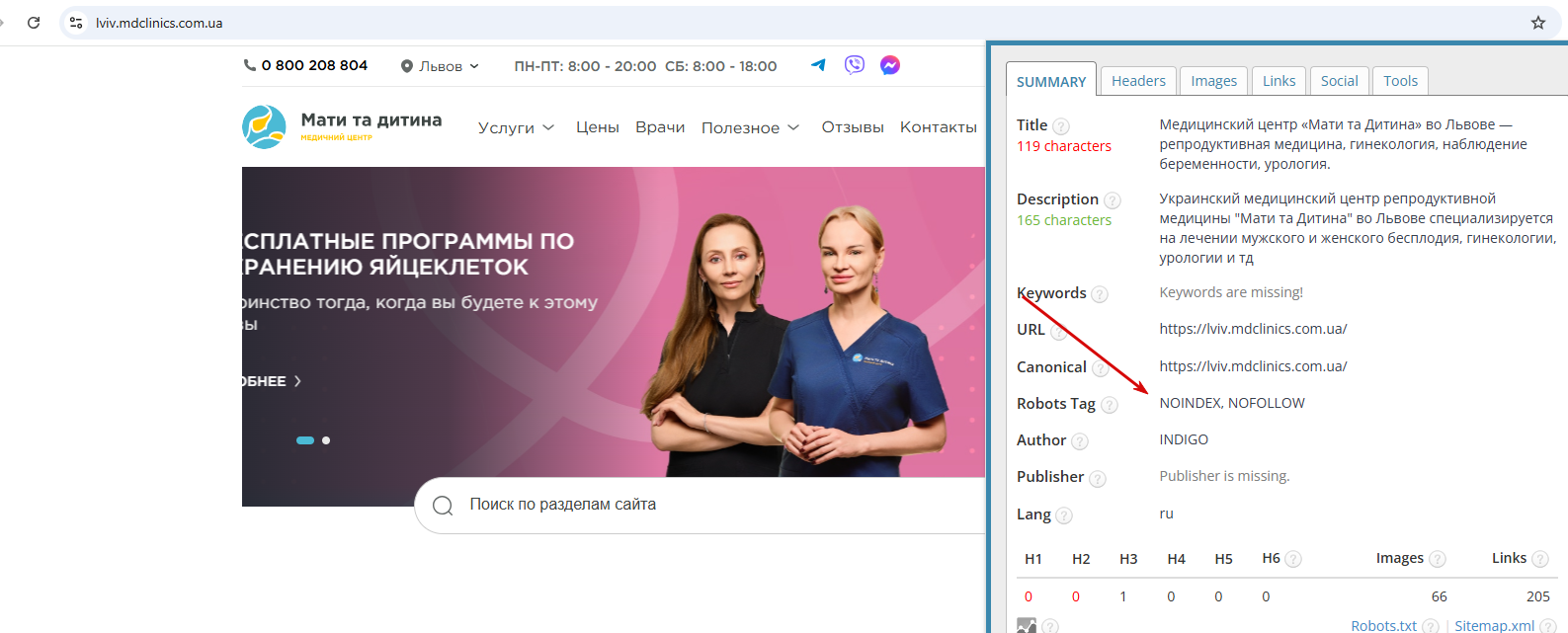Click the NOINDEX, NOFOLLOW robots value

tap(1232, 403)
